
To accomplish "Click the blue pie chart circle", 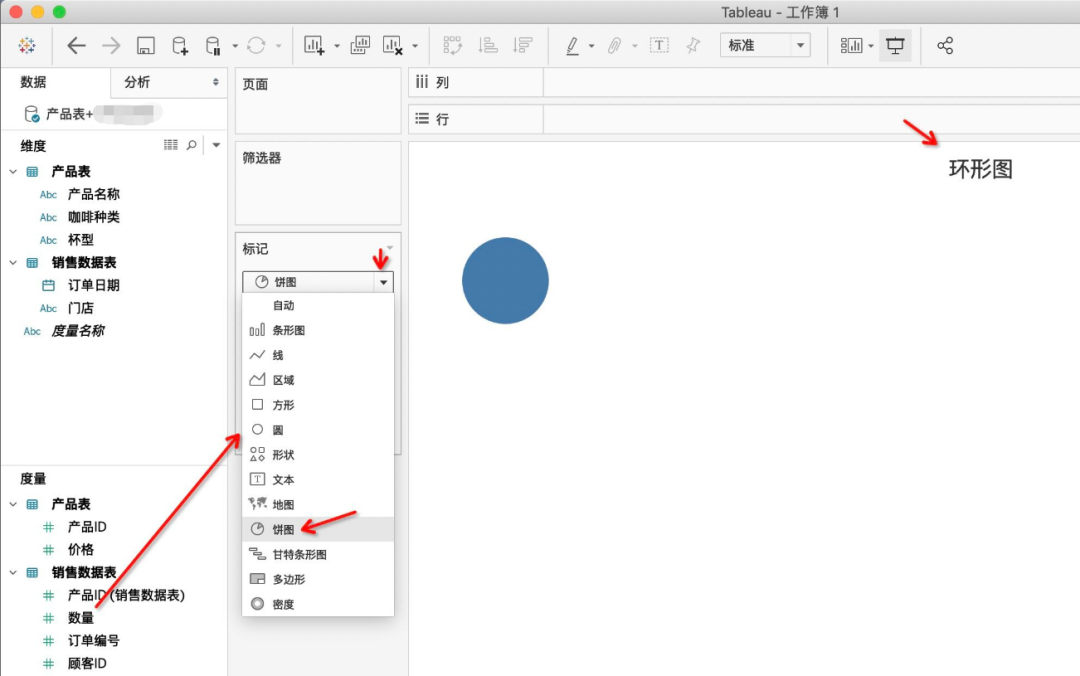I will click(505, 281).
